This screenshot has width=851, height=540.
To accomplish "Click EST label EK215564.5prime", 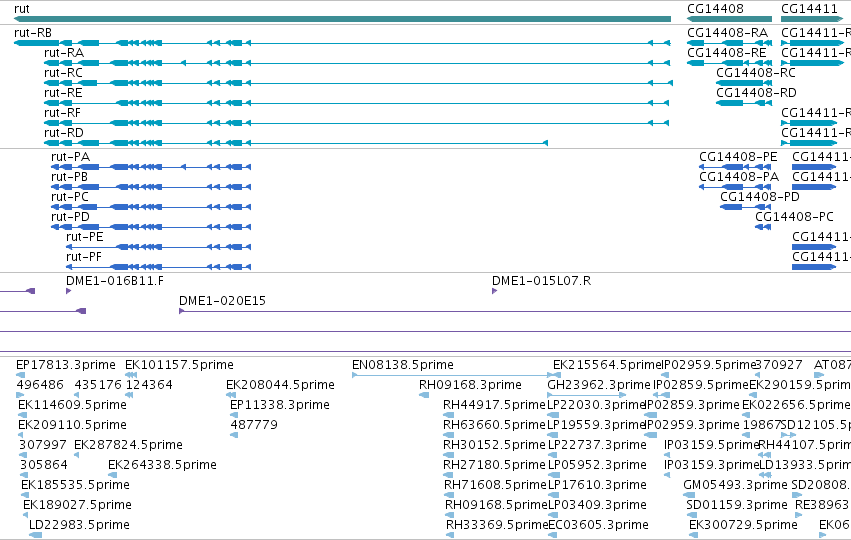I will point(607,365).
